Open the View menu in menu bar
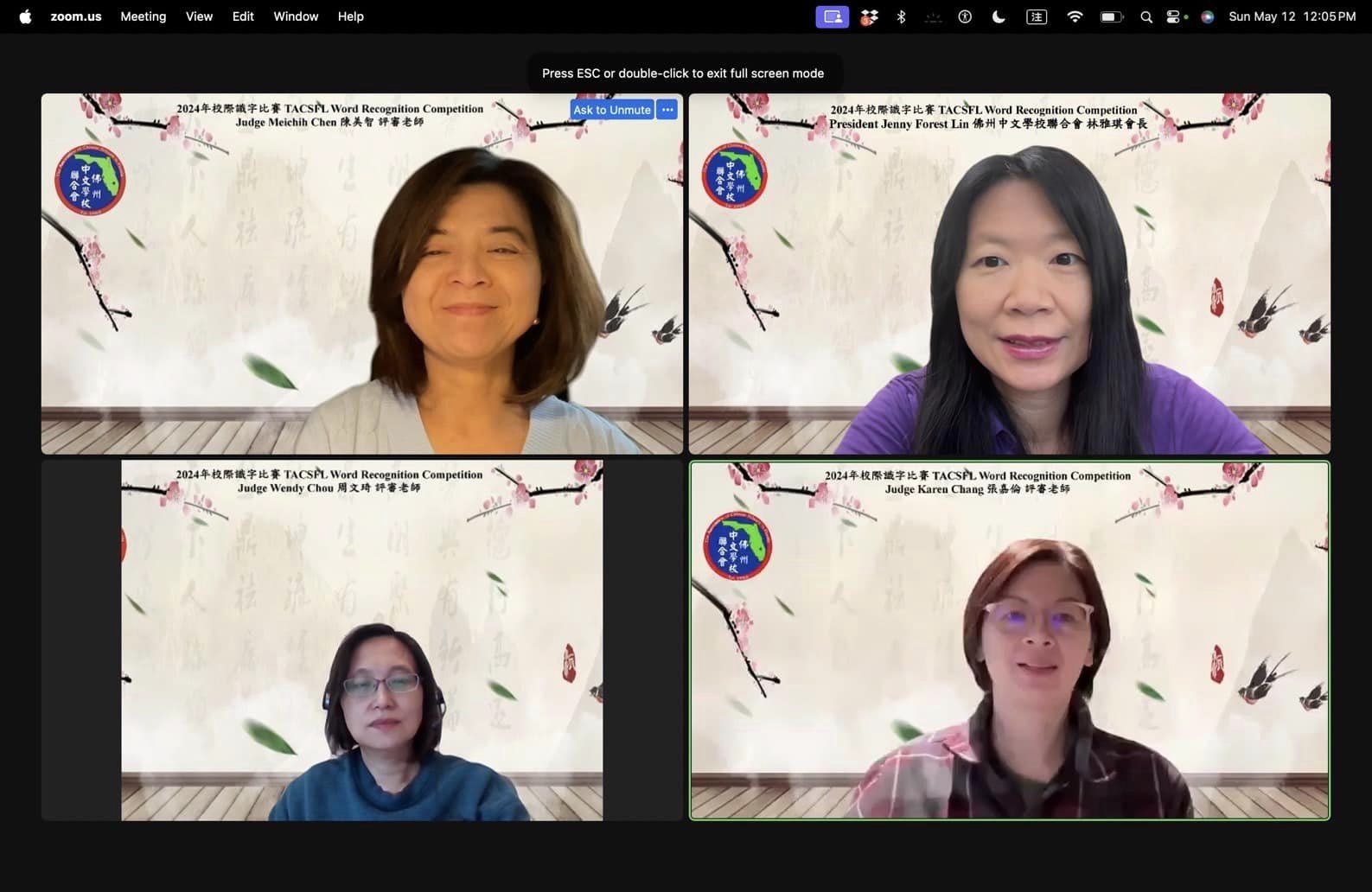This screenshot has width=1372, height=892. [x=199, y=16]
